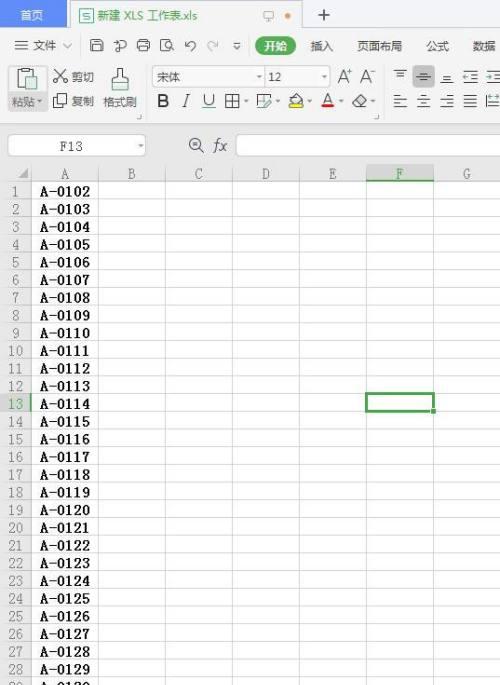Viewport: 500px width, 685px height.
Task: Click the 粘贴 paste button
Action: [x=27, y=89]
